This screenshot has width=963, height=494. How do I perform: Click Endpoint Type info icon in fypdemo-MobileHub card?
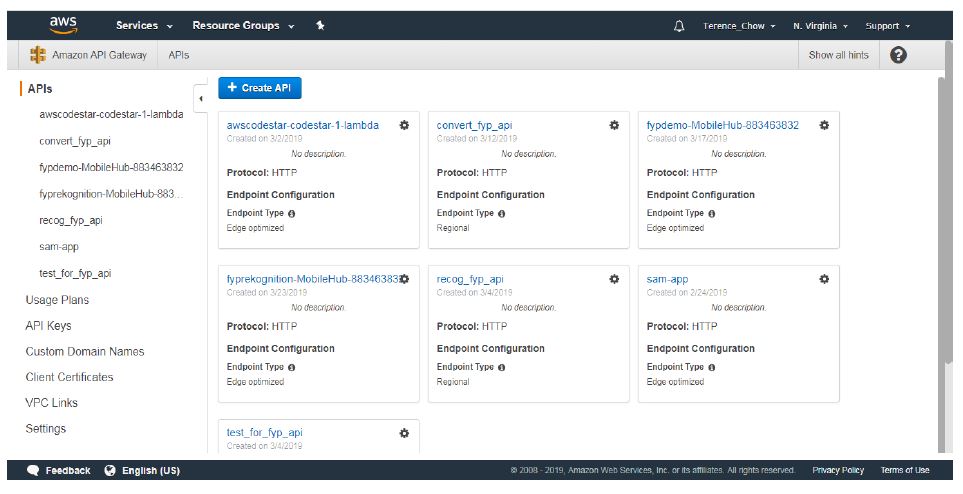click(711, 214)
